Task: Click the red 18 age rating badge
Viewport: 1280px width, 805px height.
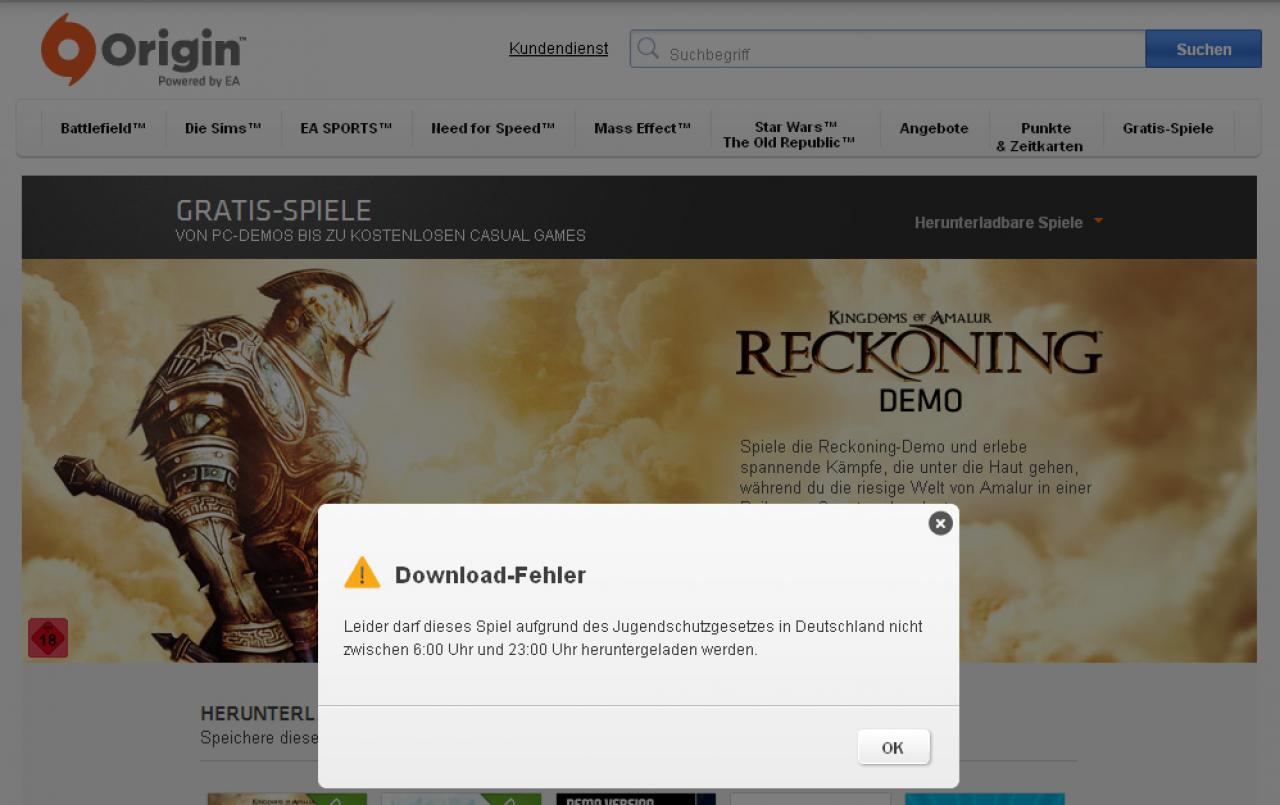Action: click(x=48, y=638)
